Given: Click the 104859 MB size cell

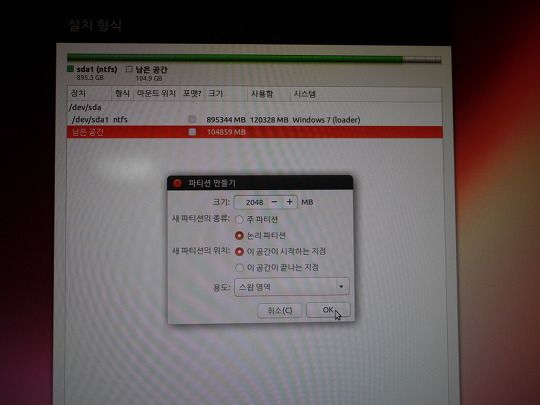Looking at the screenshot, I should [226, 132].
